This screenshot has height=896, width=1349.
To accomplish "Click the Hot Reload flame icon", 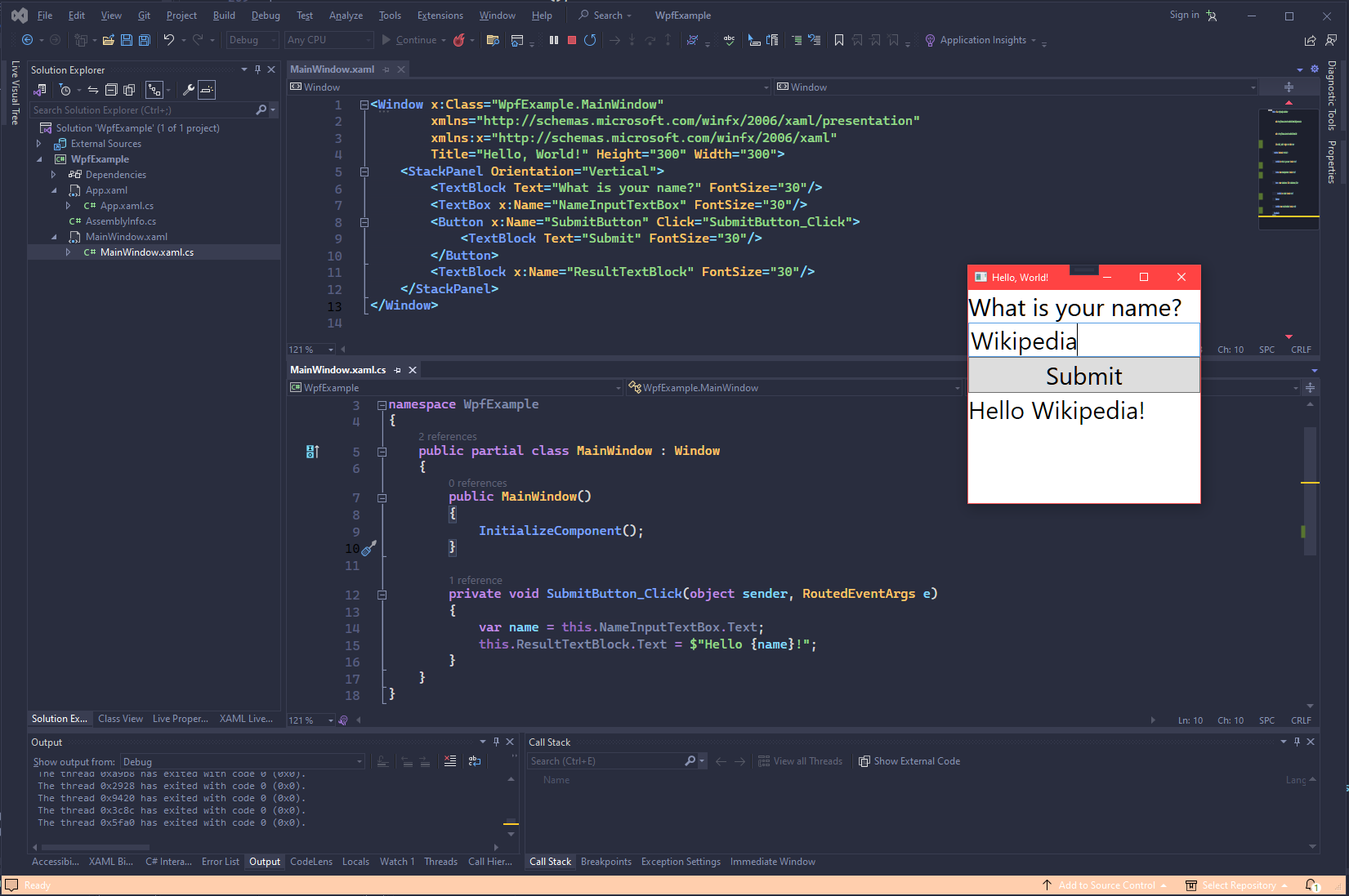I will click(459, 40).
